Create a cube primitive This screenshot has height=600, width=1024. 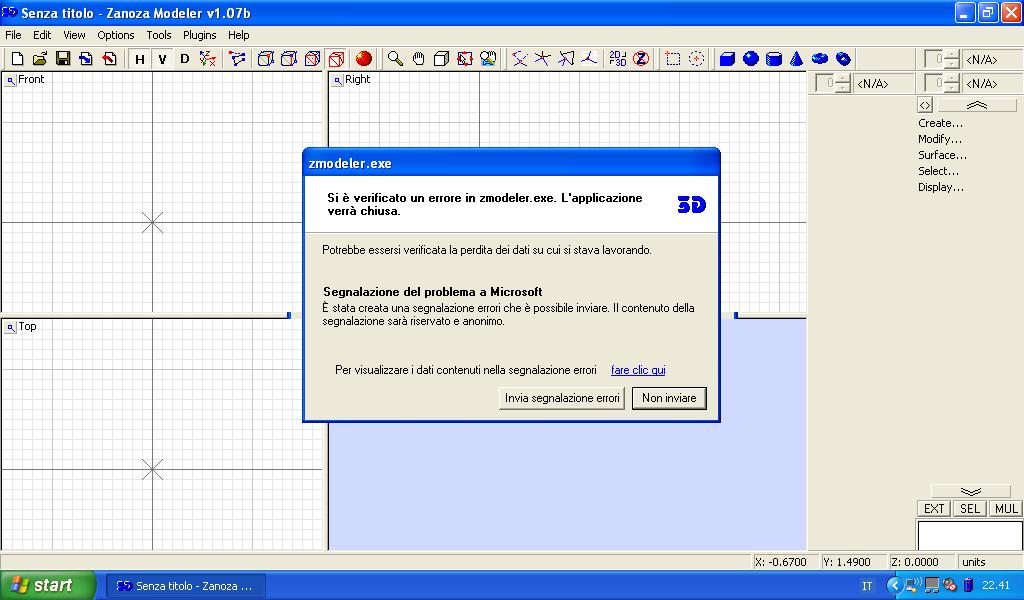pos(728,59)
